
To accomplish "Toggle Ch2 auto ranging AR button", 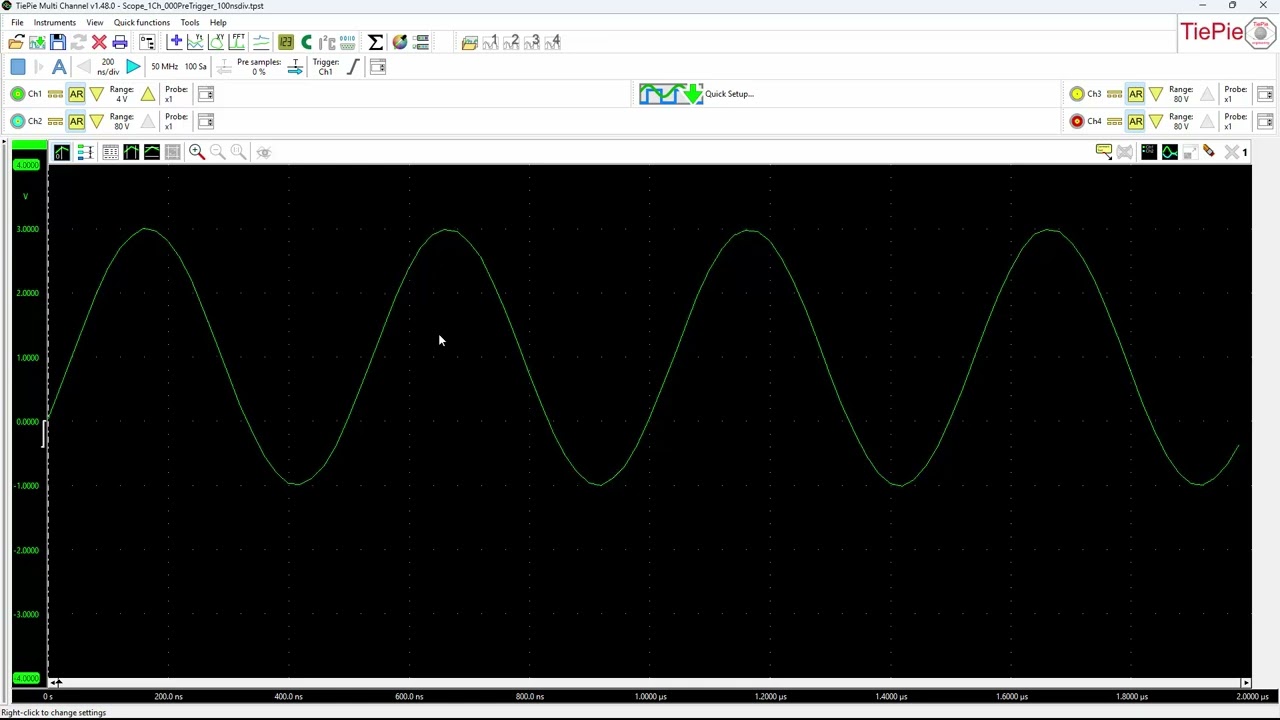I will tap(76, 122).
